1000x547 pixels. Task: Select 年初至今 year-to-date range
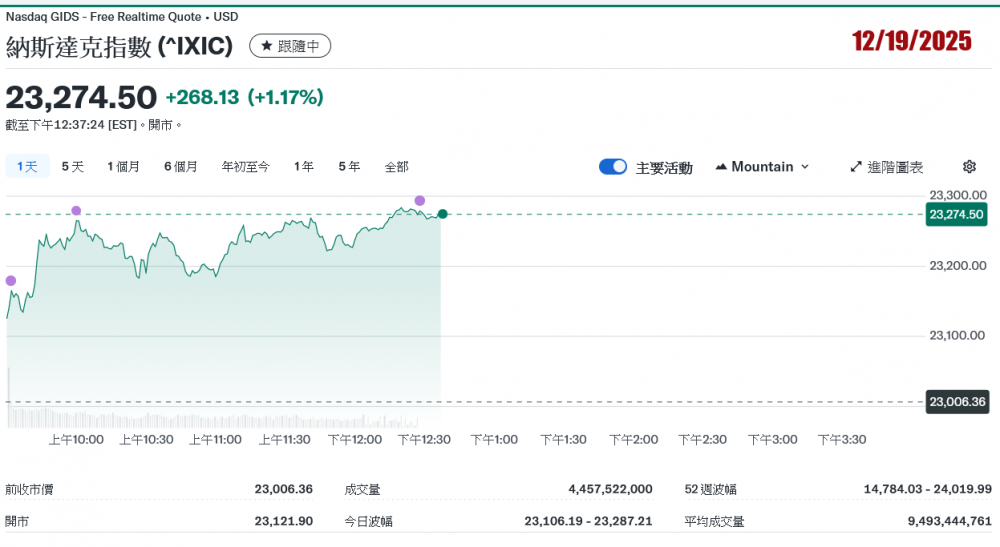pyautogui.click(x=245, y=167)
